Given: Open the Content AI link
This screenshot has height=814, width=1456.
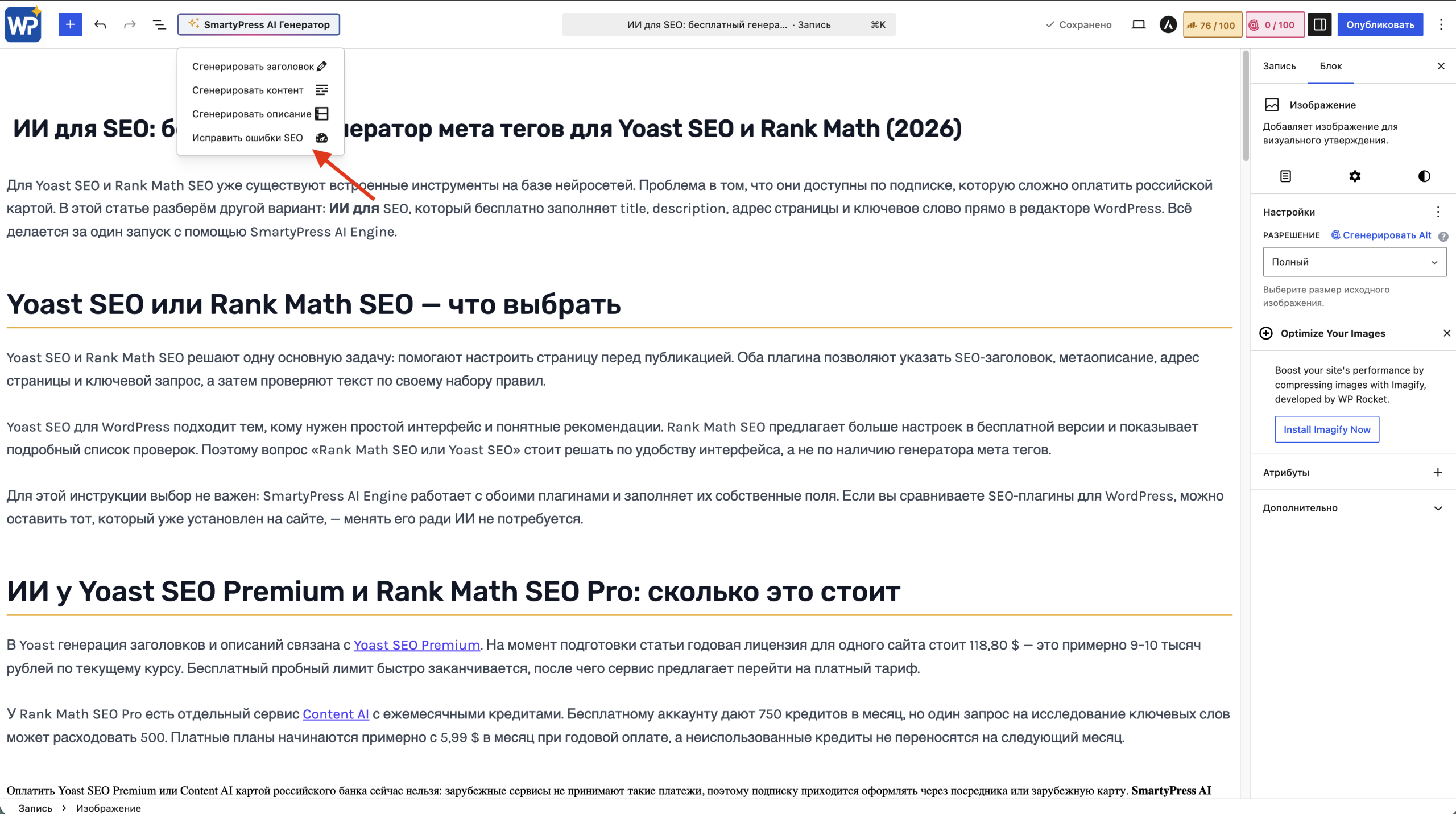Looking at the screenshot, I should click(336, 714).
